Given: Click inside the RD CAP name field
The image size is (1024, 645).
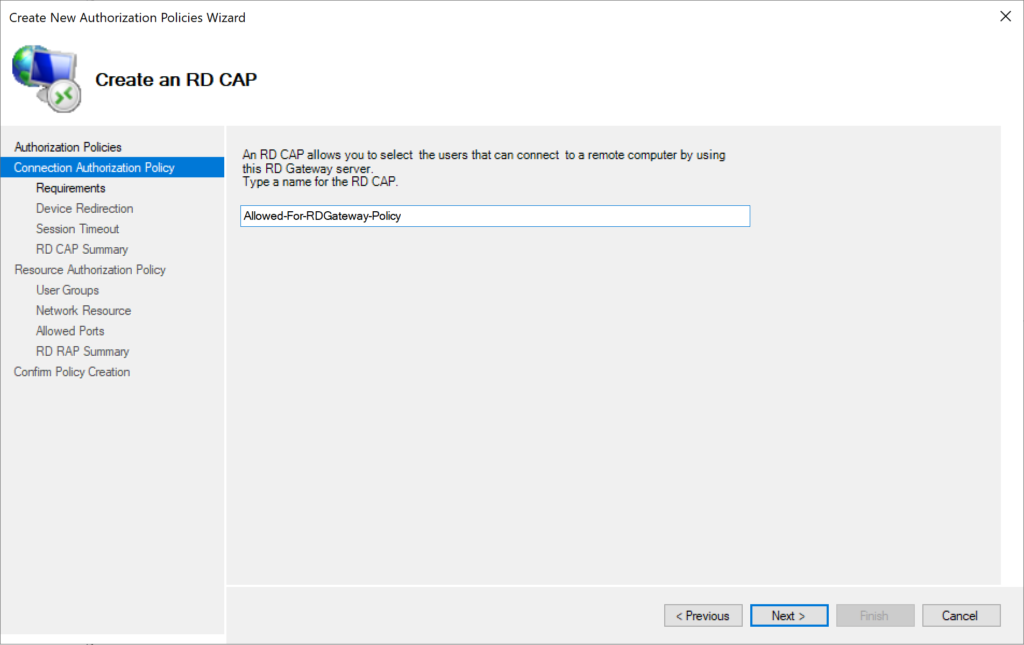Looking at the screenshot, I should (x=494, y=216).
